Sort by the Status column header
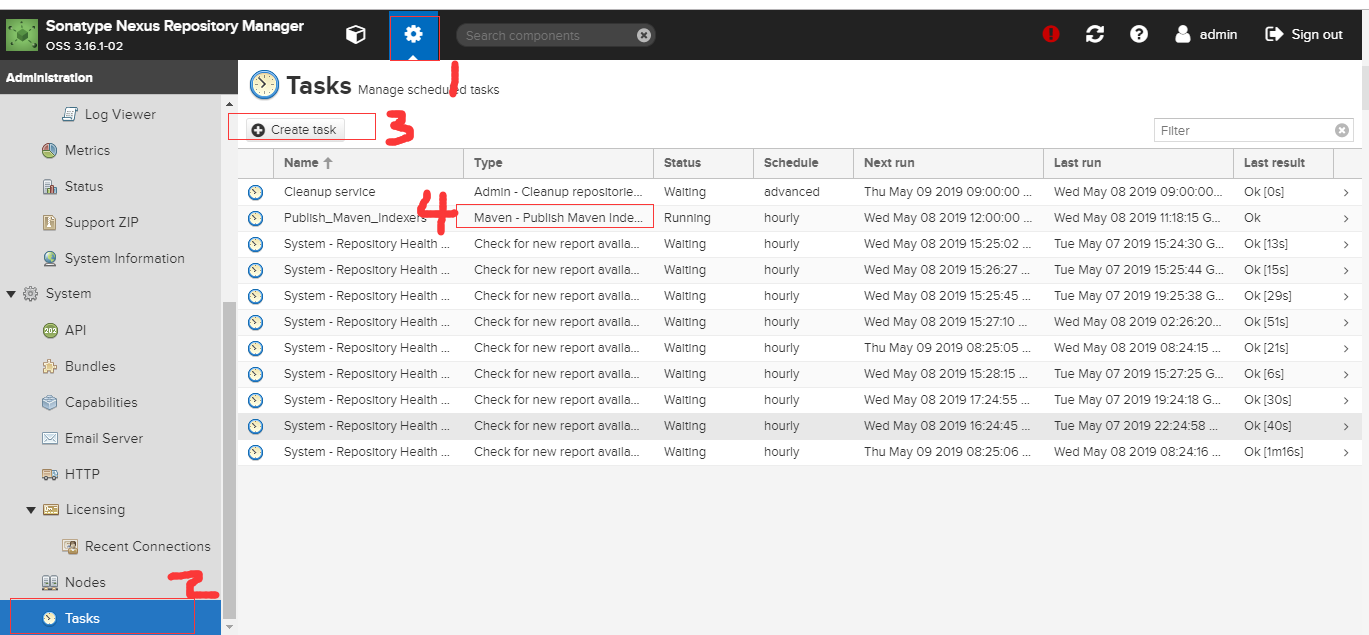Viewport: 1369px width, 635px height. tap(703, 163)
